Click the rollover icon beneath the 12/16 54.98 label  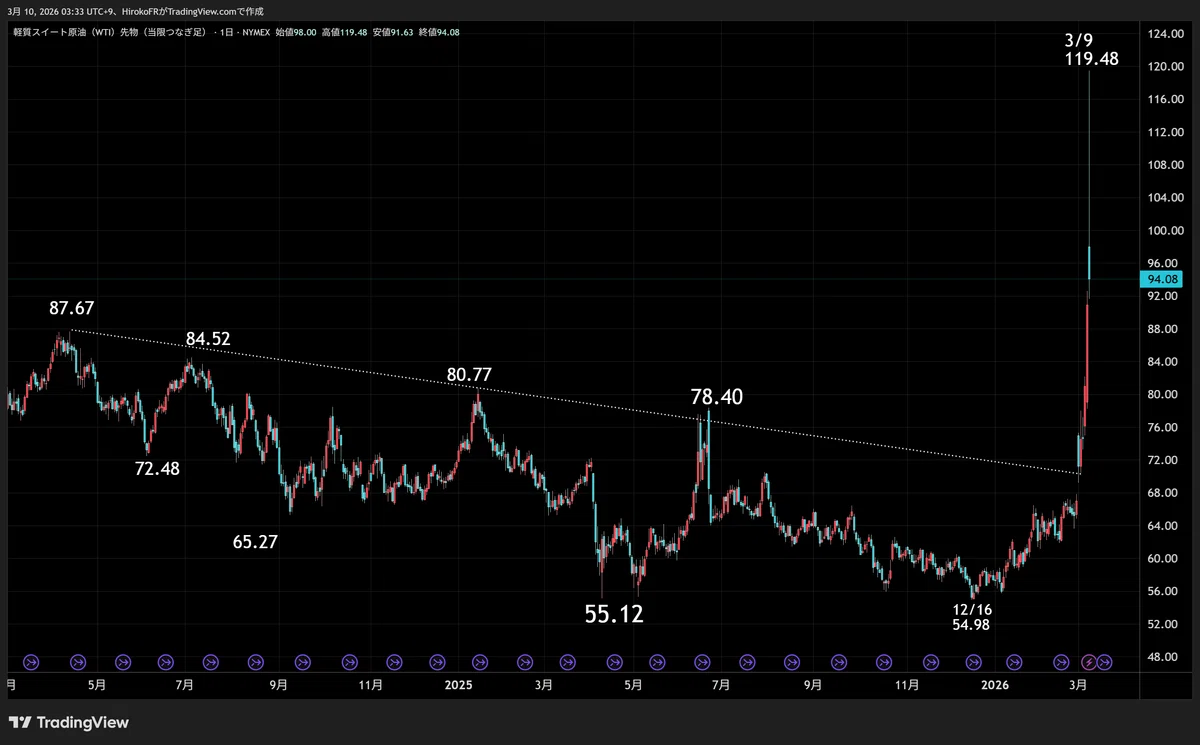[x=973, y=661]
